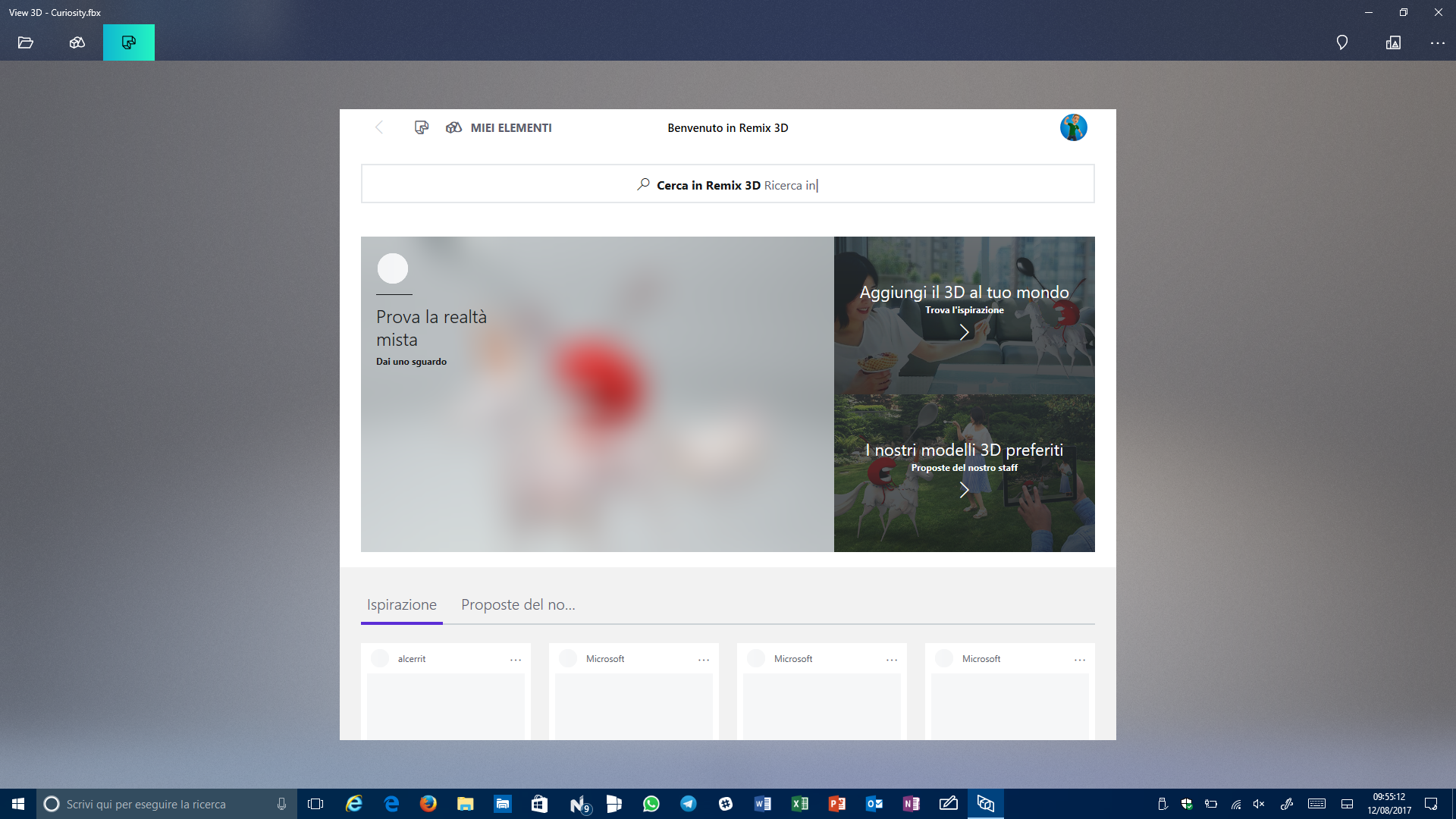Open PowerPoint from the taskbar
1456x819 pixels.
(837, 804)
